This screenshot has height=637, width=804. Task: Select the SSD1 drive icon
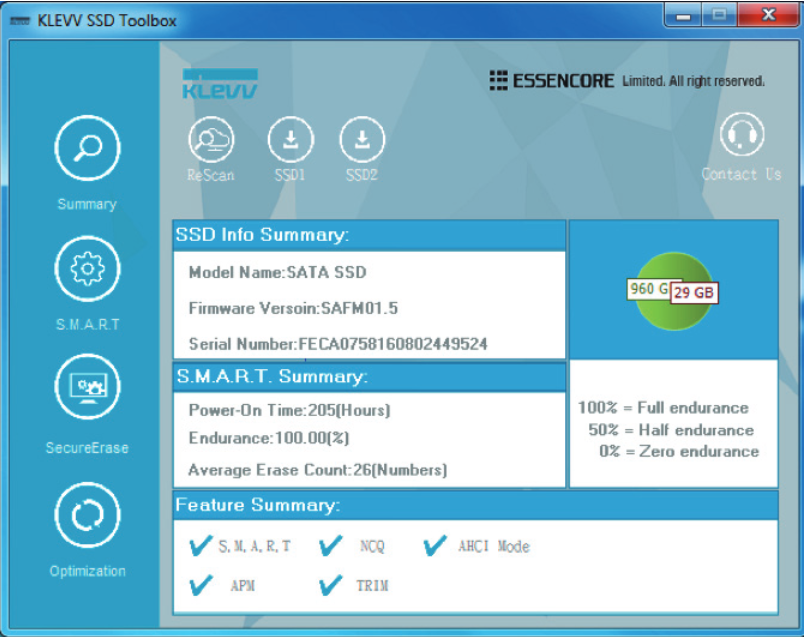(291, 140)
